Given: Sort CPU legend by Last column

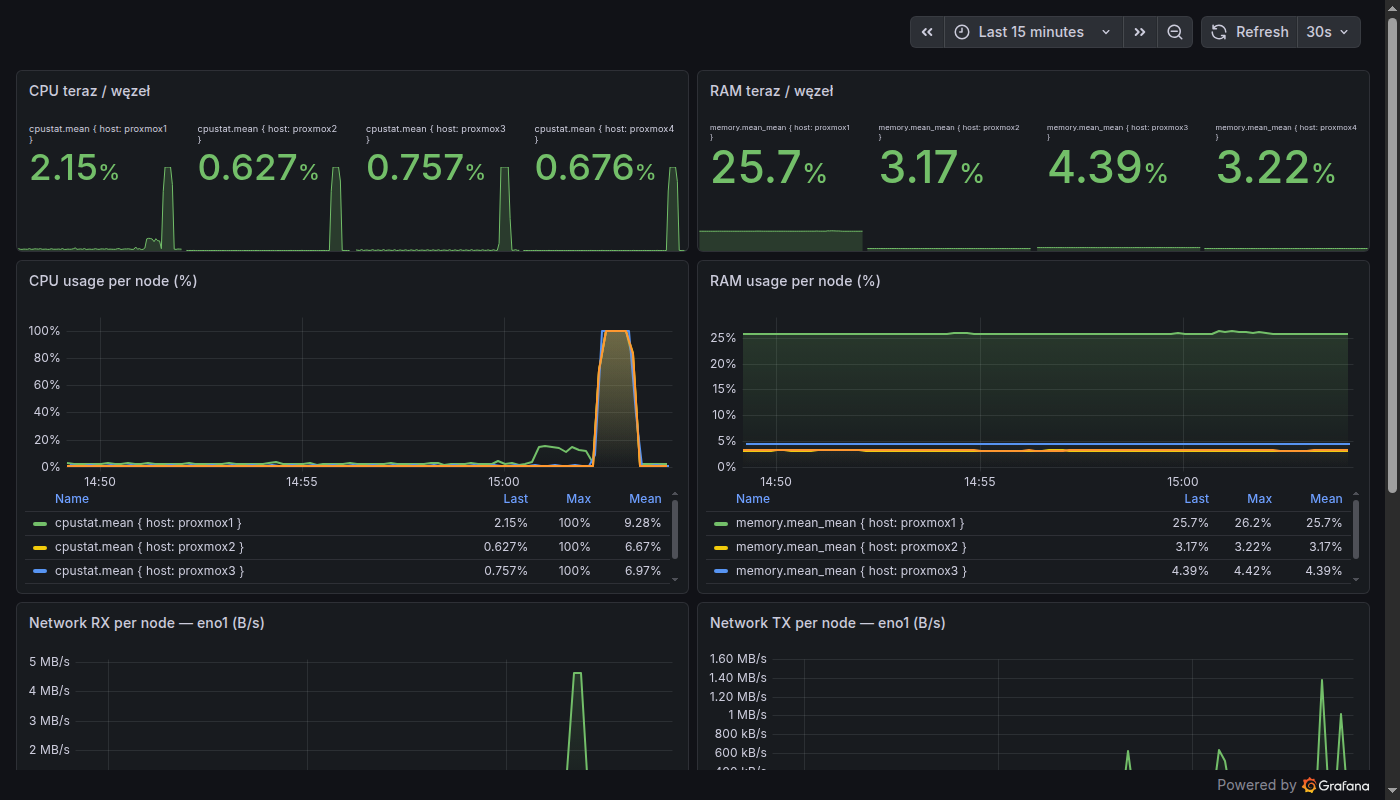Looking at the screenshot, I should tap(516, 499).
